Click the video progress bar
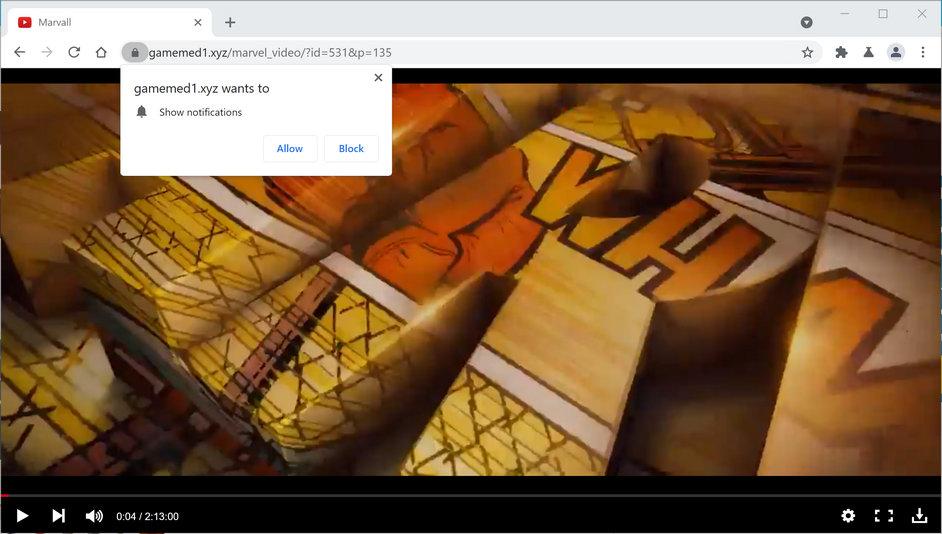This screenshot has width=942, height=534. tap(471, 496)
